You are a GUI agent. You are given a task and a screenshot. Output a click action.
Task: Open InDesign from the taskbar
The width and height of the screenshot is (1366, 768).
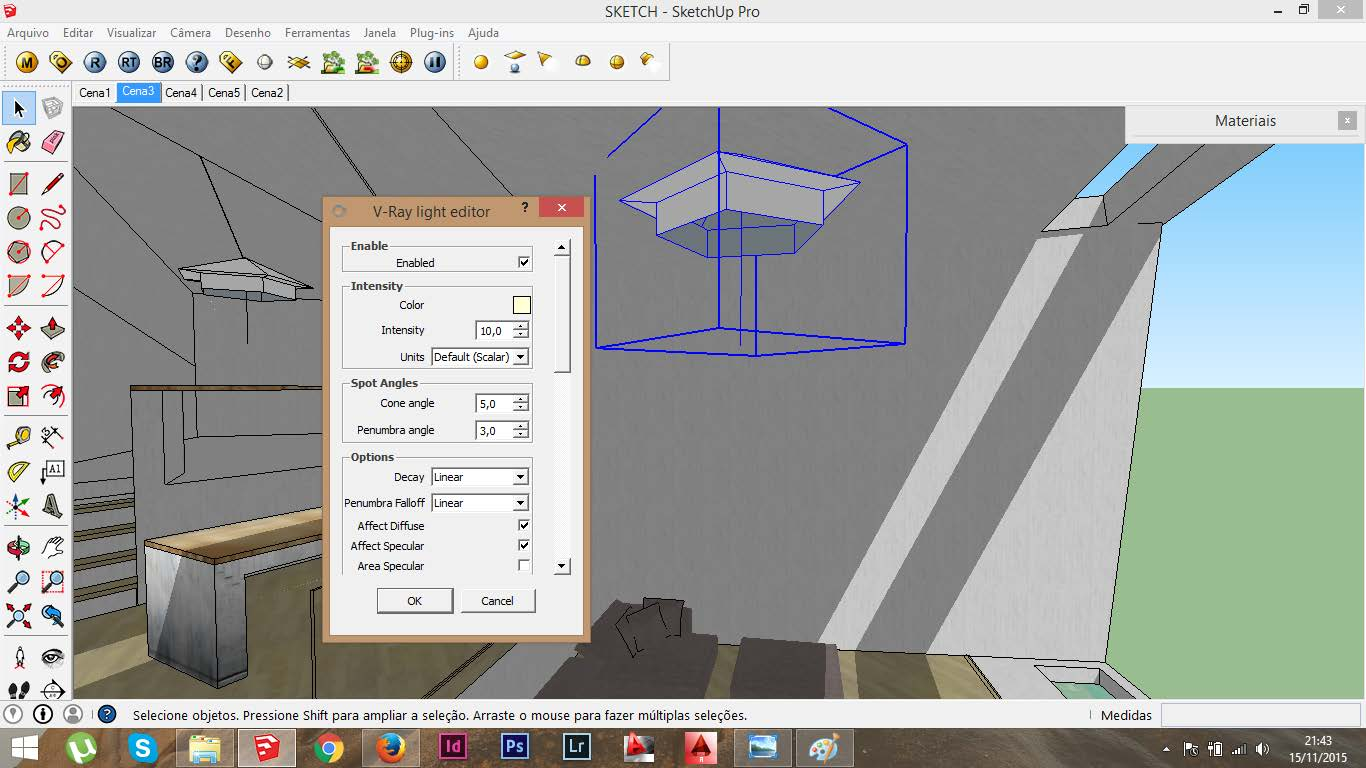tap(453, 747)
